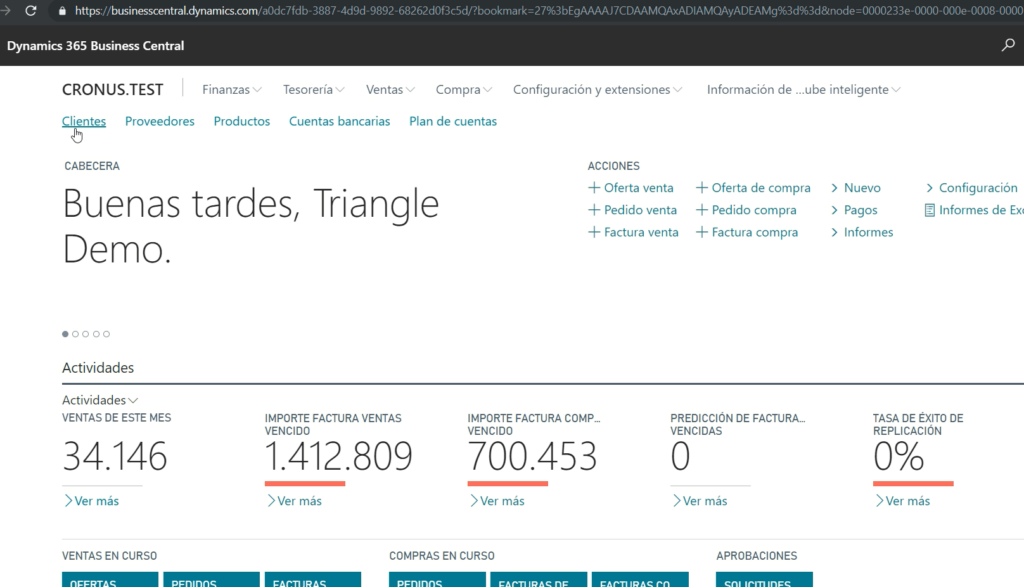Image resolution: width=1024 pixels, height=587 pixels.
Task: Reload the page with browser refresh icon
Action: tap(31, 11)
